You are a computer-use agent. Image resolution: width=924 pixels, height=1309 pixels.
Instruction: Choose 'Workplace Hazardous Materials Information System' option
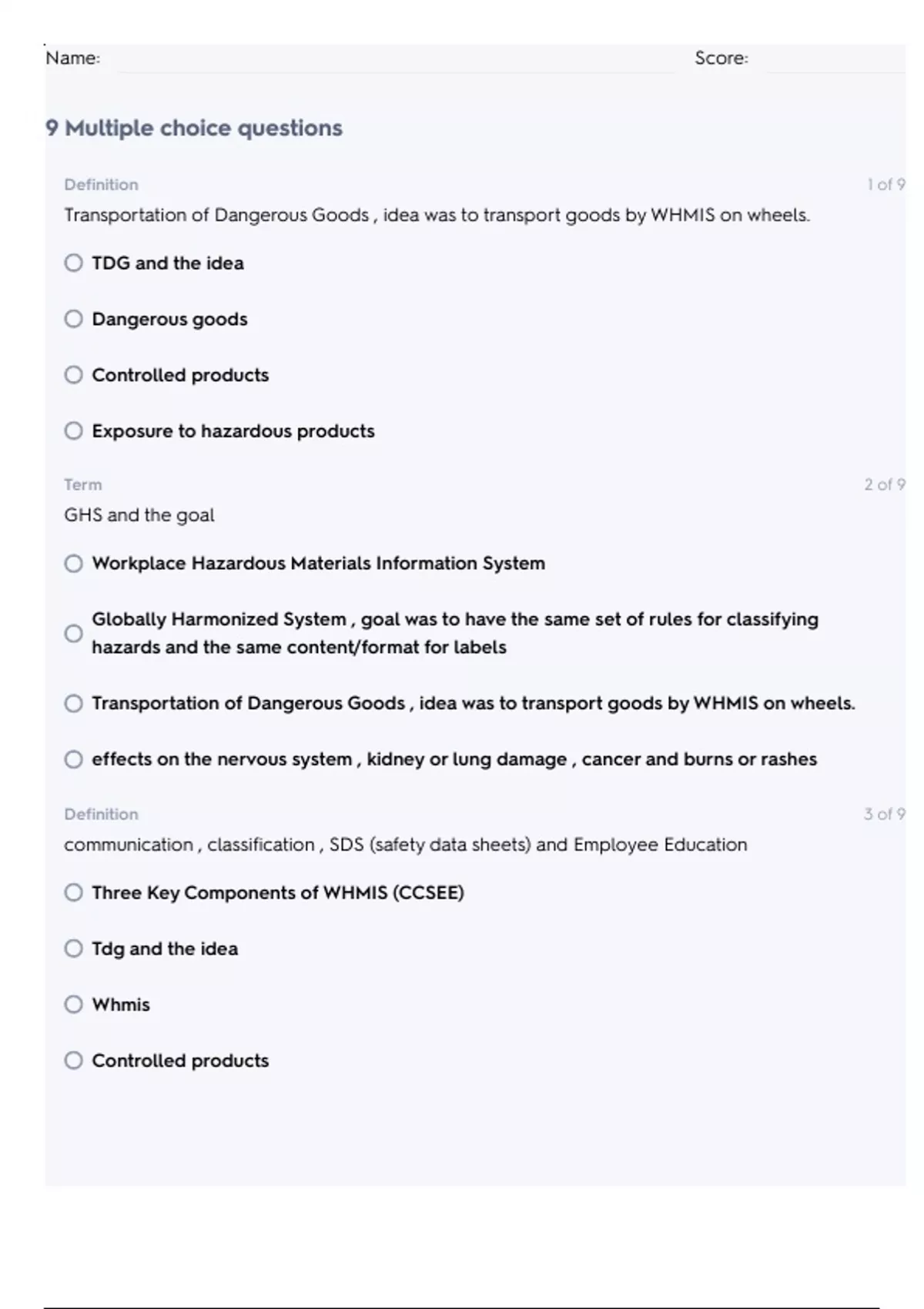pyautogui.click(x=73, y=564)
